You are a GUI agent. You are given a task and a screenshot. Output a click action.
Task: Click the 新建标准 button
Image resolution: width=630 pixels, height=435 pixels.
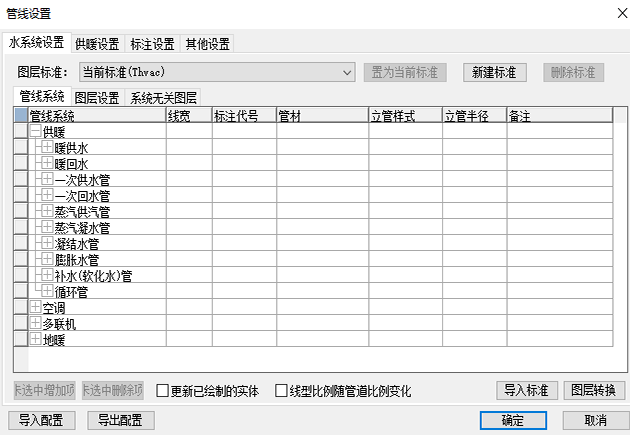pos(495,72)
